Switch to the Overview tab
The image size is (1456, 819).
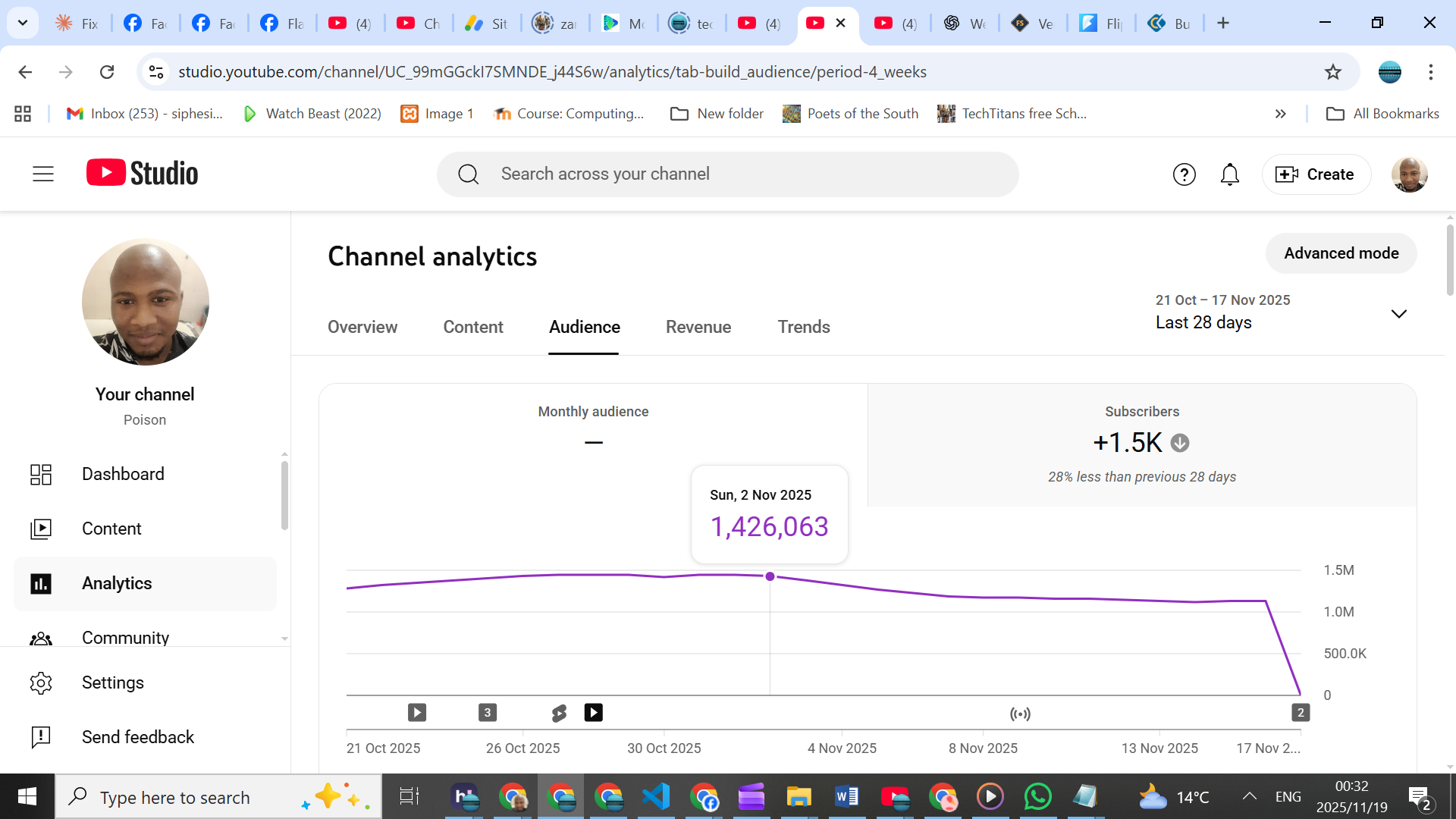pyautogui.click(x=362, y=327)
